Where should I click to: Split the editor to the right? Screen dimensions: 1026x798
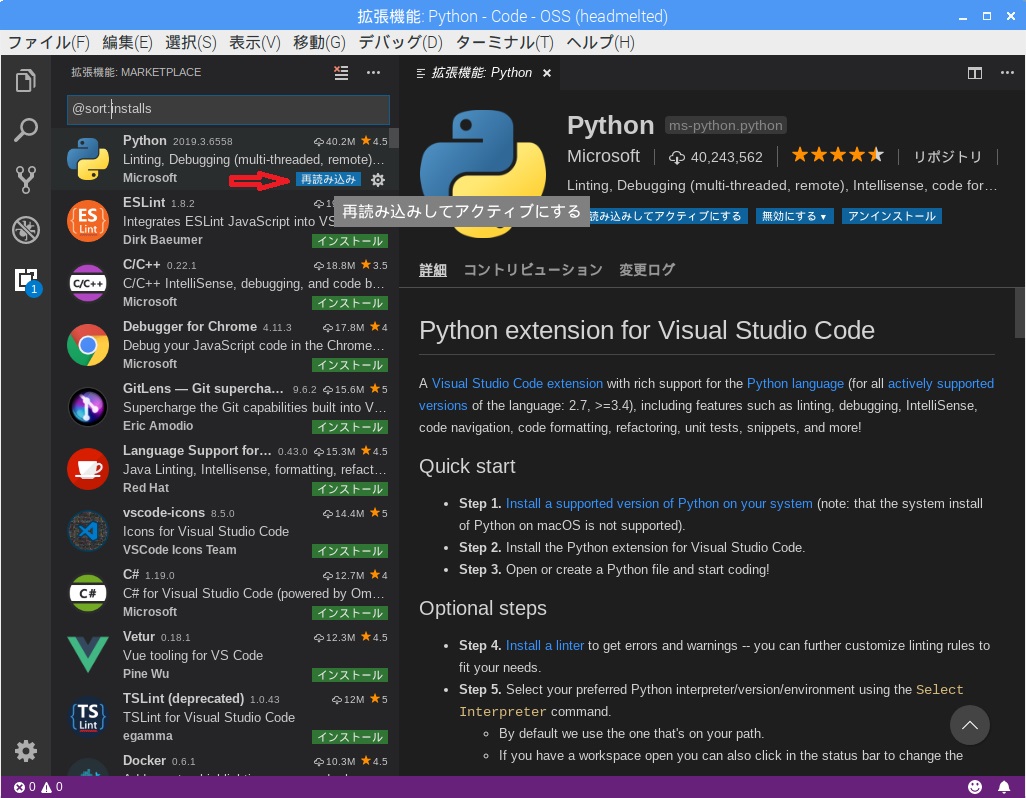[x=974, y=73]
